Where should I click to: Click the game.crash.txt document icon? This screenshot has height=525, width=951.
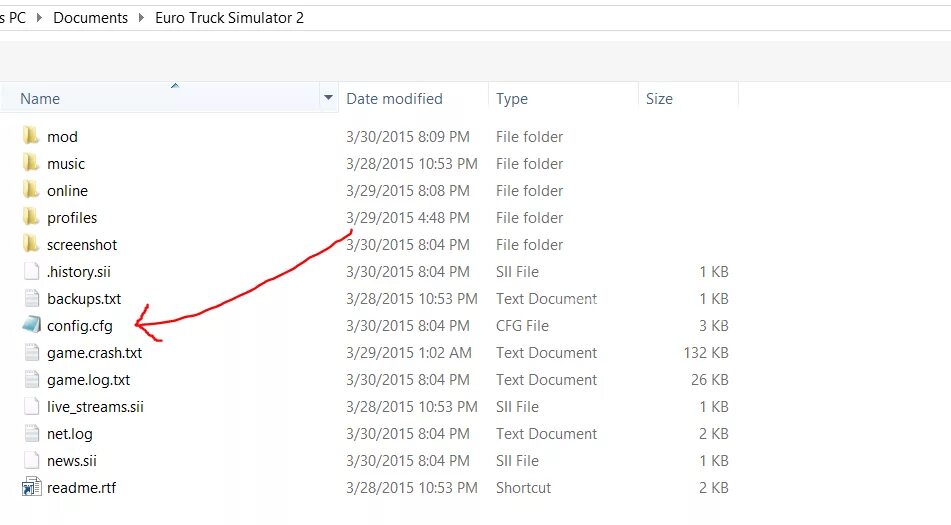(32, 352)
